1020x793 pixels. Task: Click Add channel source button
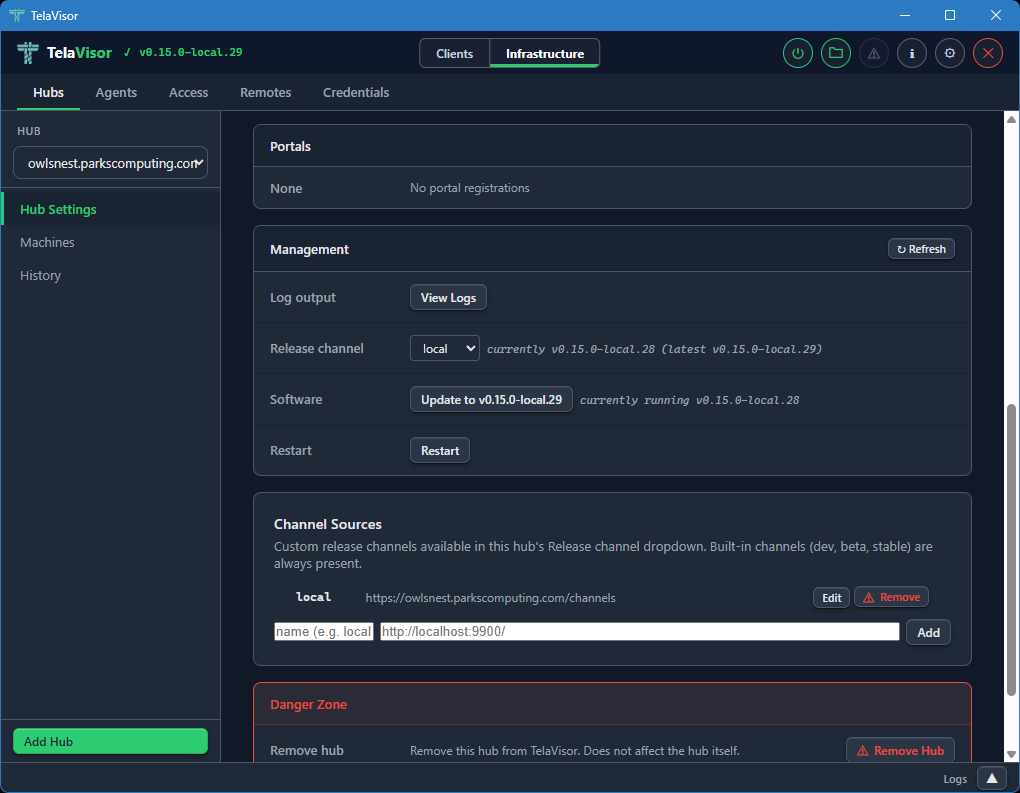coord(928,632)
